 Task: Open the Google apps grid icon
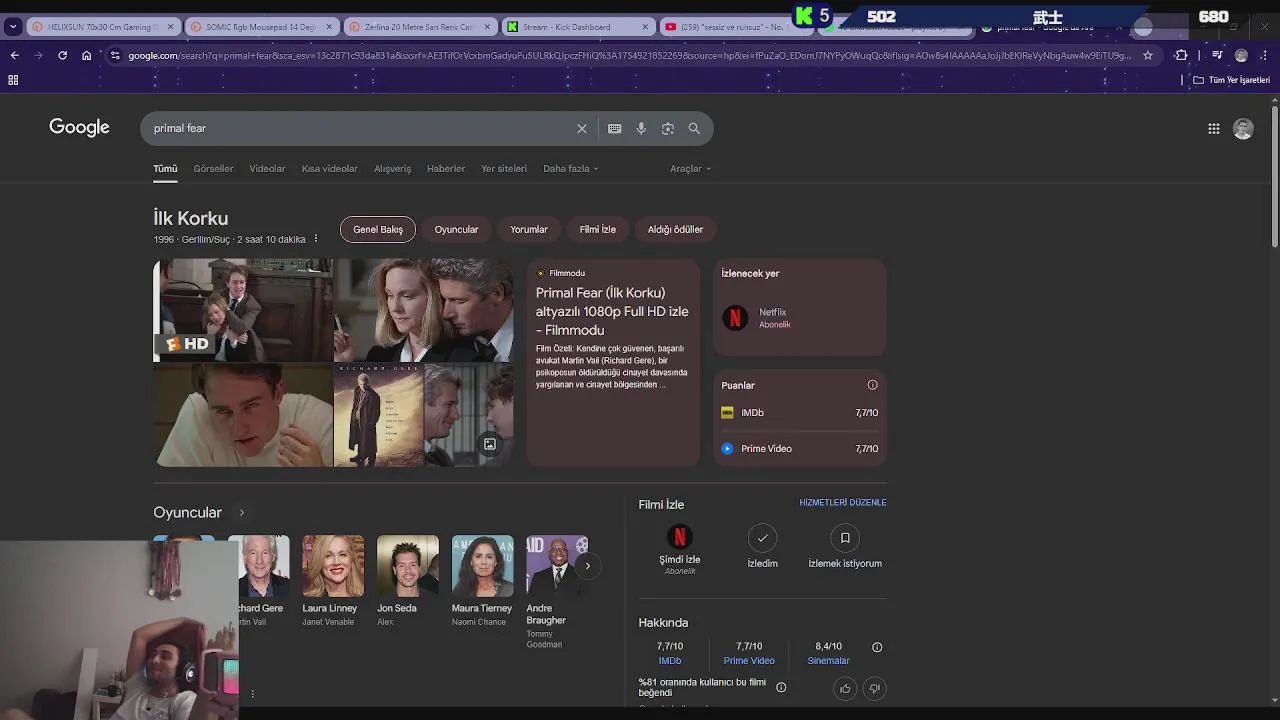tap(1213, 128)
